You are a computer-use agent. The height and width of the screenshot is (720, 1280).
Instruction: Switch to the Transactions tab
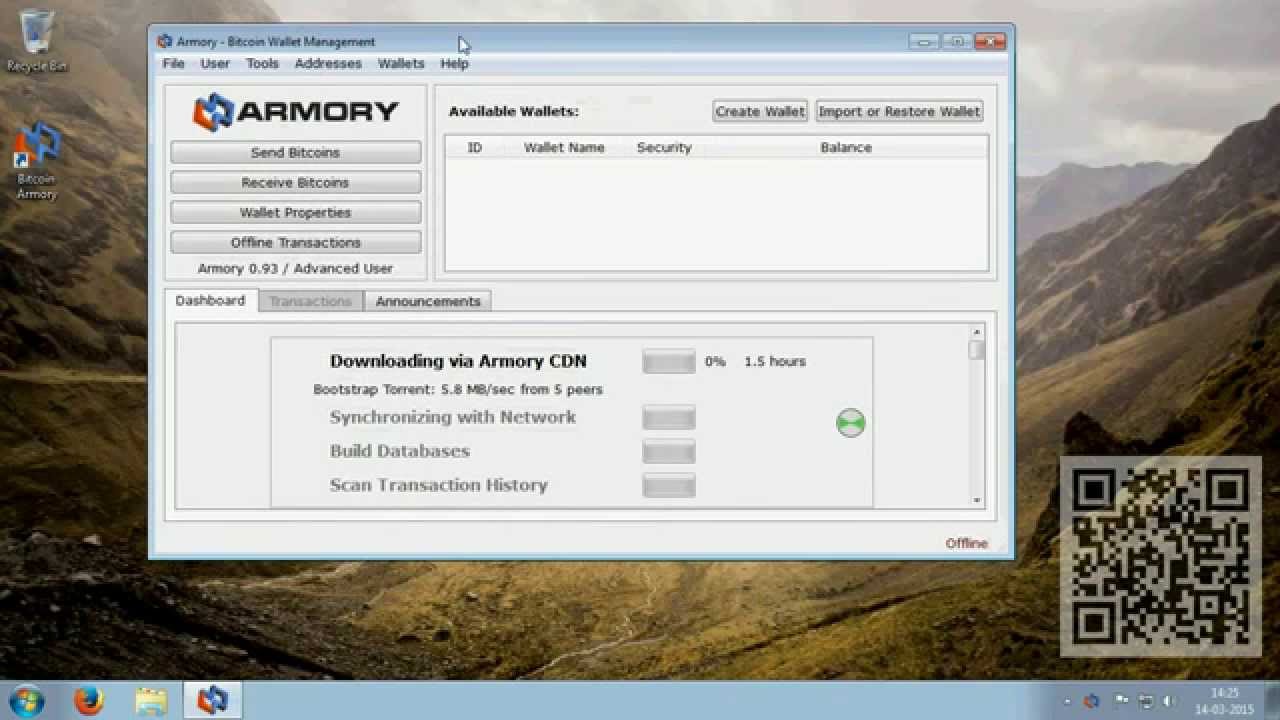tap(310, 301)
